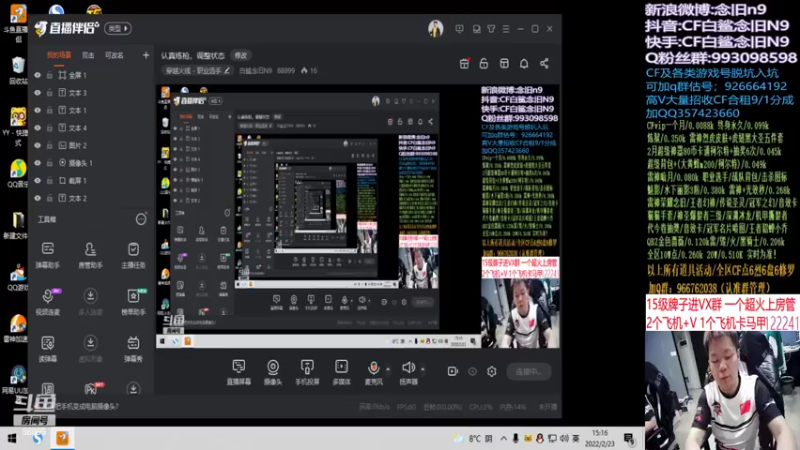Click the 虚拟形象 download icon
The width and height of the screenshot is (800, 450).
click(x=90, y=342)
